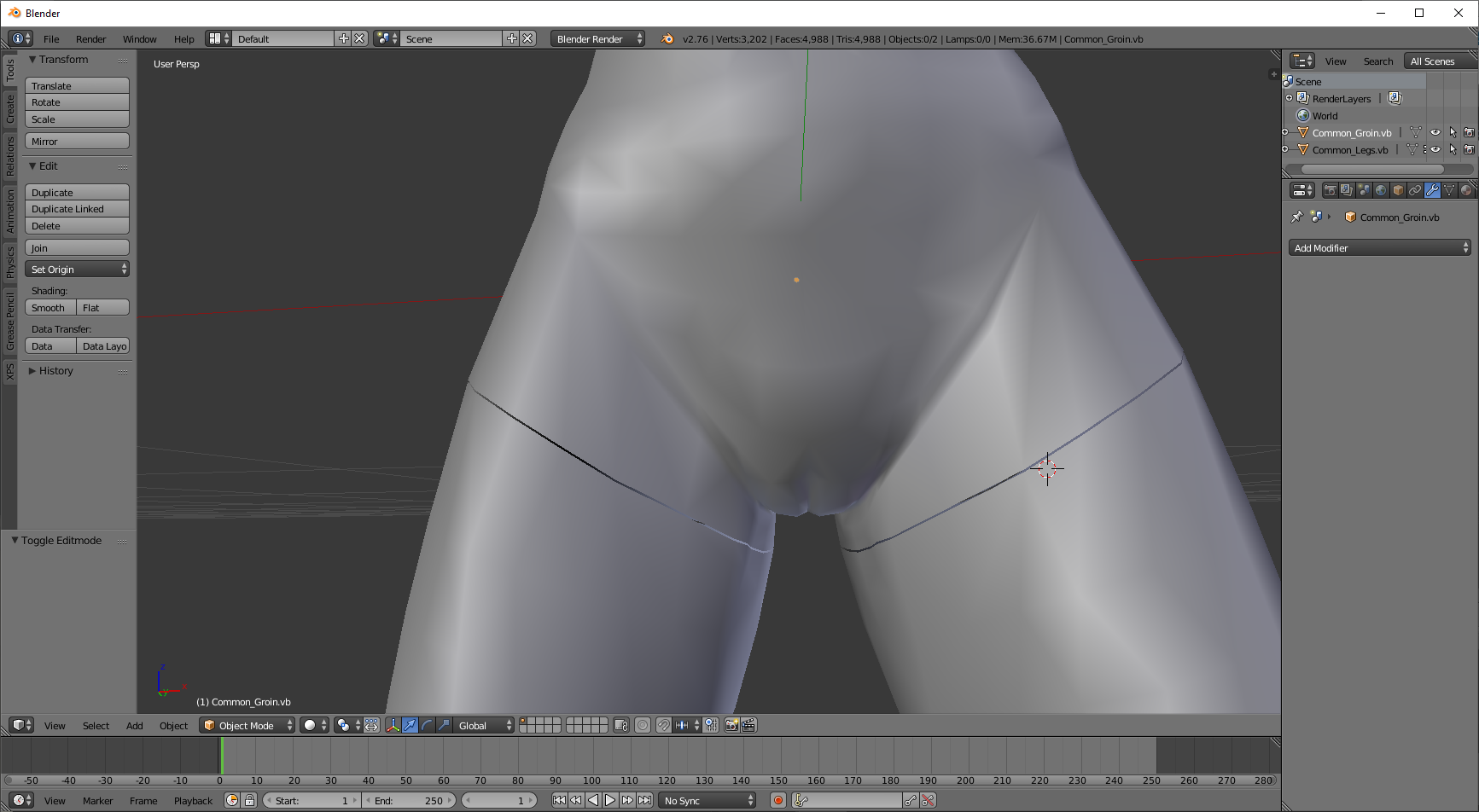Switch to the Create tab
Screen dimensions: 1479x812
point(10,108)
